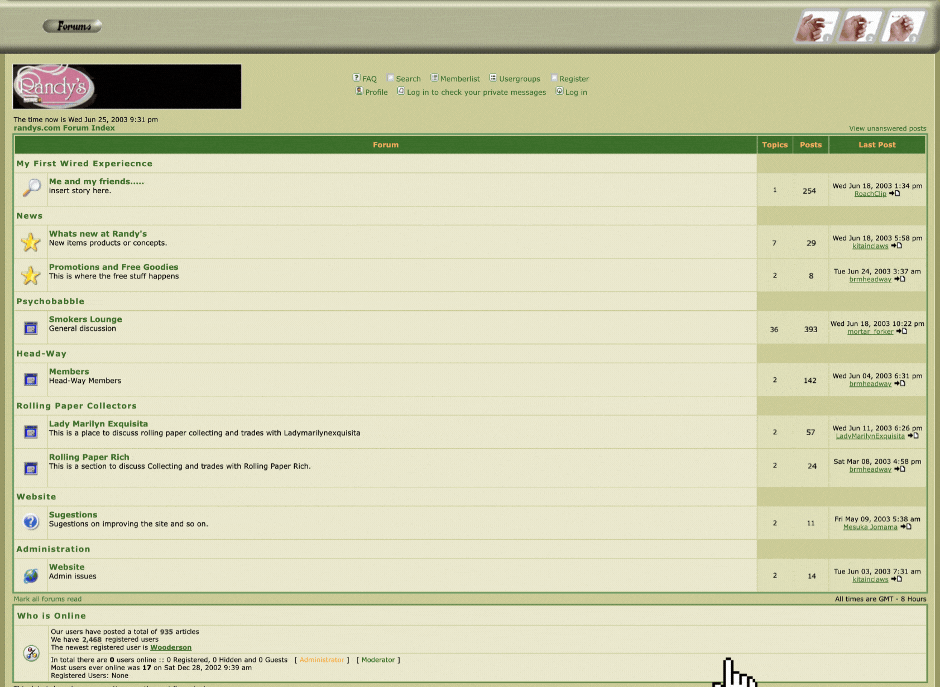Click the Randy's logo image
The image size is (940, 687).
click(126, 87)
